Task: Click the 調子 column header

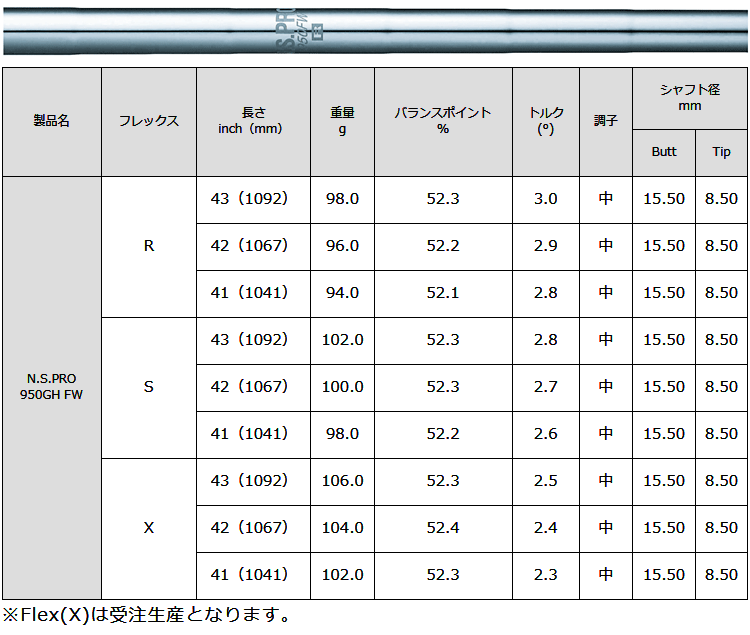Action: coord(606,121)
